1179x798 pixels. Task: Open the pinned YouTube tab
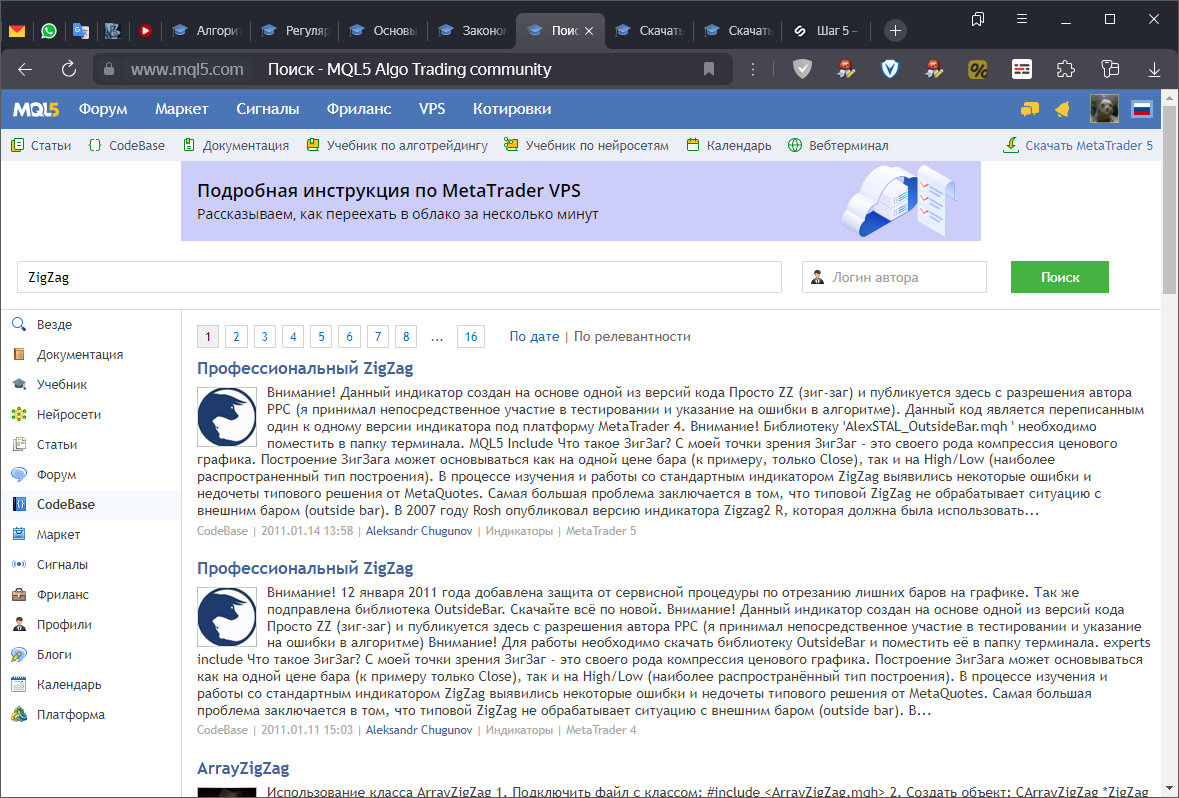click(x=145, y=31)
